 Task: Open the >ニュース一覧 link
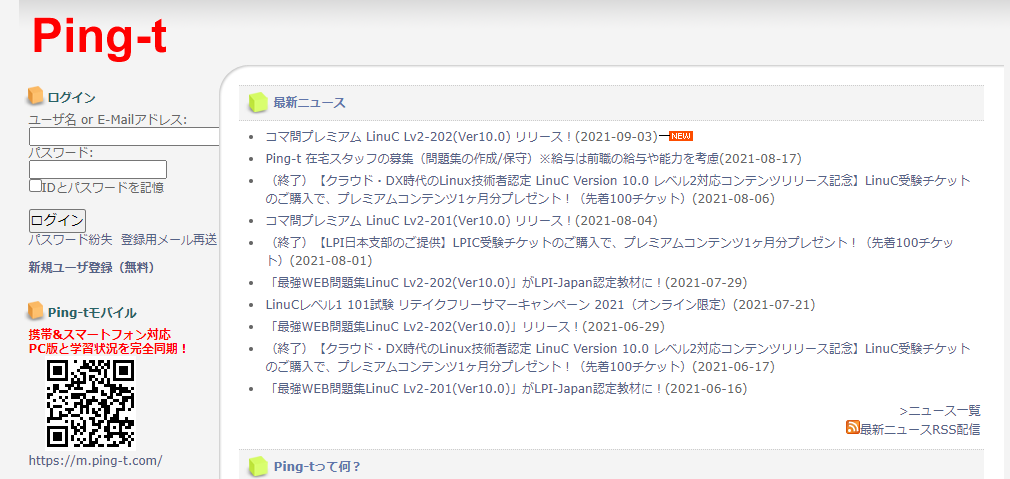940,410
